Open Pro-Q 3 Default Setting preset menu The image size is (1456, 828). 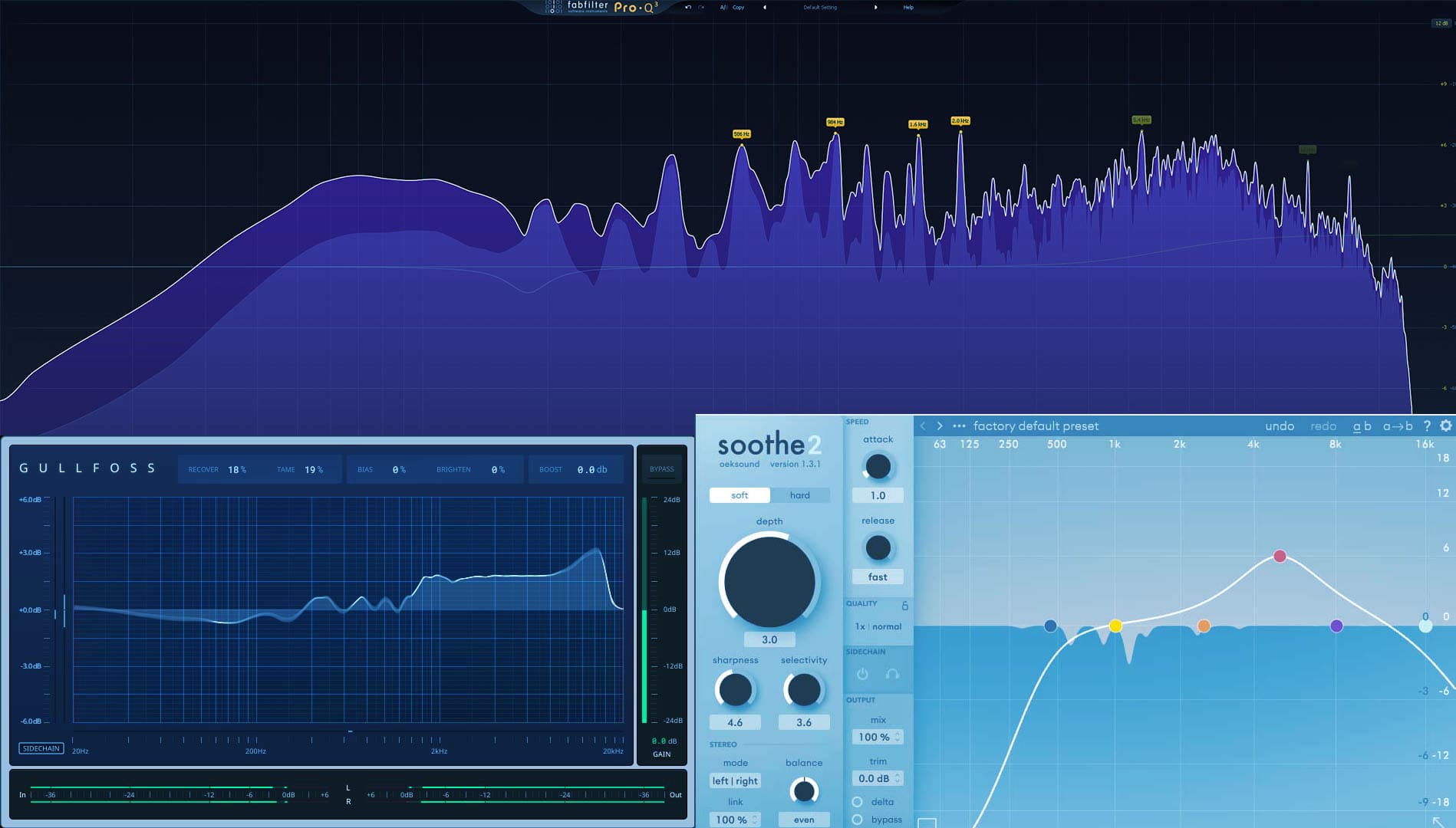coord(820,8)
